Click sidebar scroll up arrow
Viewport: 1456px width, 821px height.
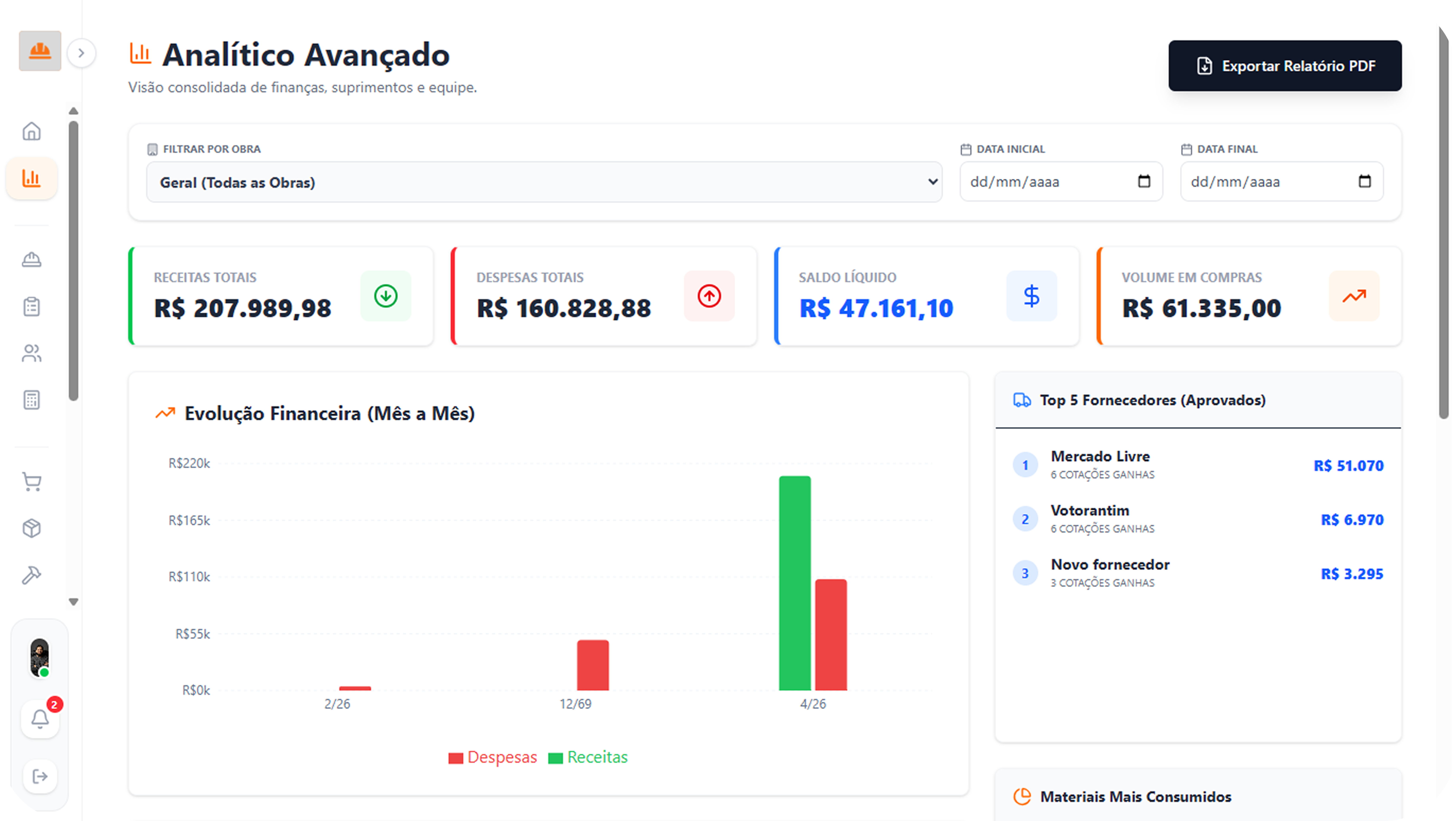(73, 111)
